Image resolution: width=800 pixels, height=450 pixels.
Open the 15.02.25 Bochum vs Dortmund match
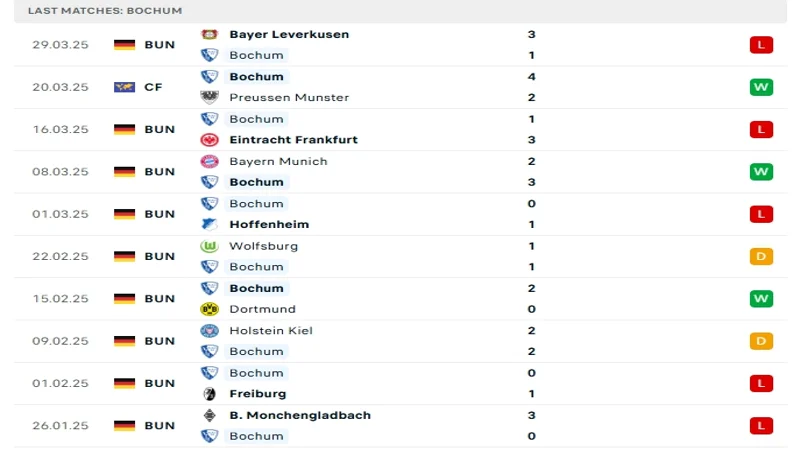coord(401,299)
